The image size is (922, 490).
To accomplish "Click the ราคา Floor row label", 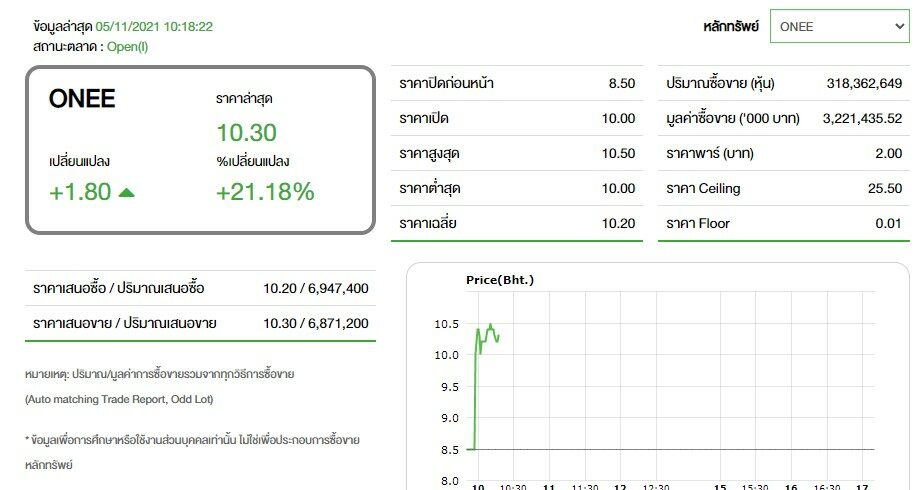I will [x=697, y=224].
